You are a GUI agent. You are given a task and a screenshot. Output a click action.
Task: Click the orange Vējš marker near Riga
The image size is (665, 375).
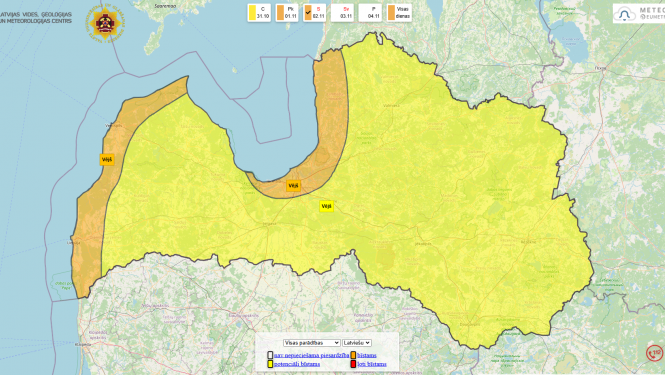[293, 185]
